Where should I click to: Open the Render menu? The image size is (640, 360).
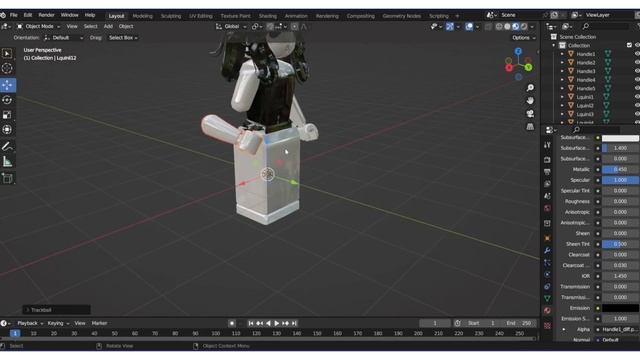click(x=47, y=15)
